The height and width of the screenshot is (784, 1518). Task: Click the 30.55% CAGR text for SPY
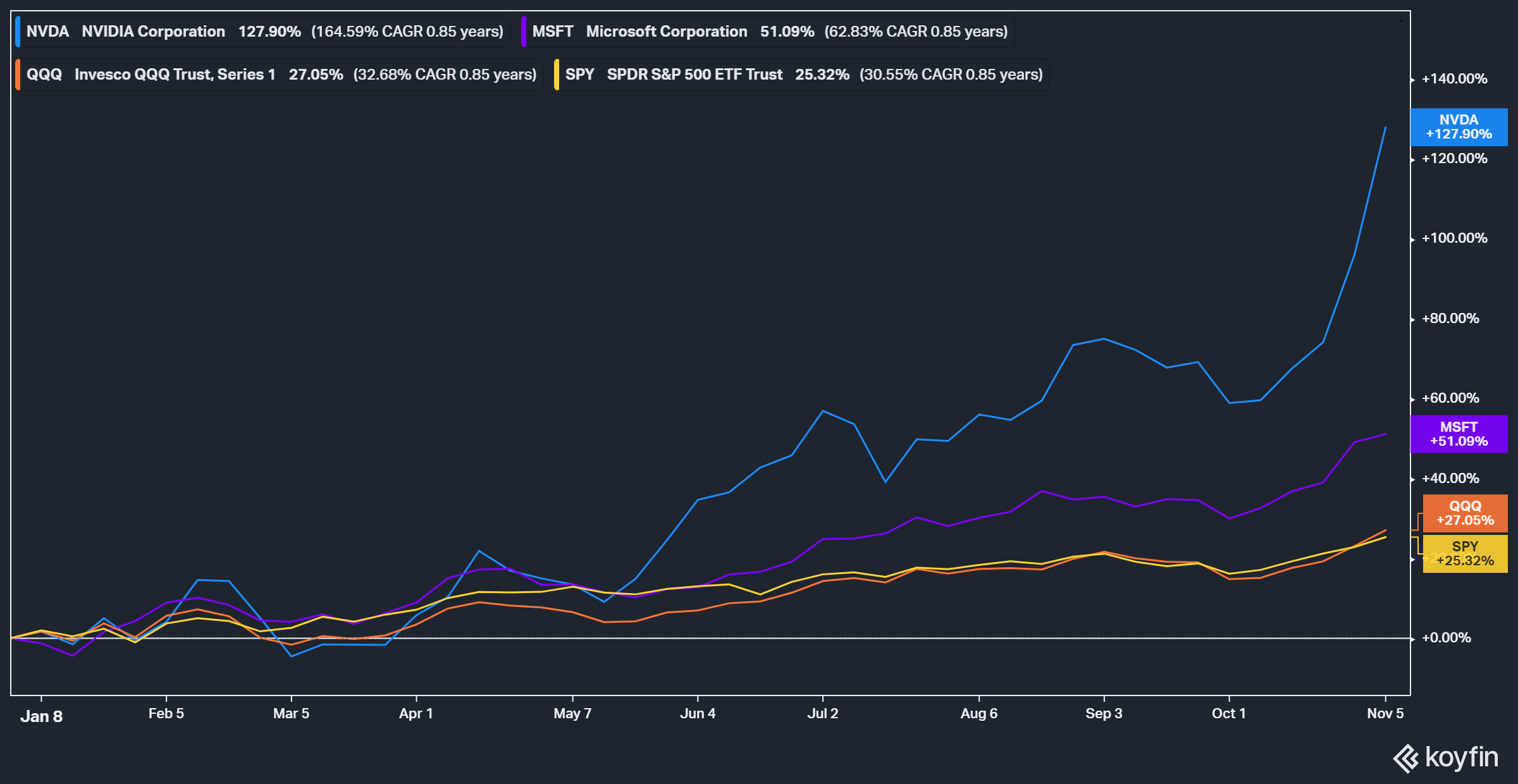951,75
